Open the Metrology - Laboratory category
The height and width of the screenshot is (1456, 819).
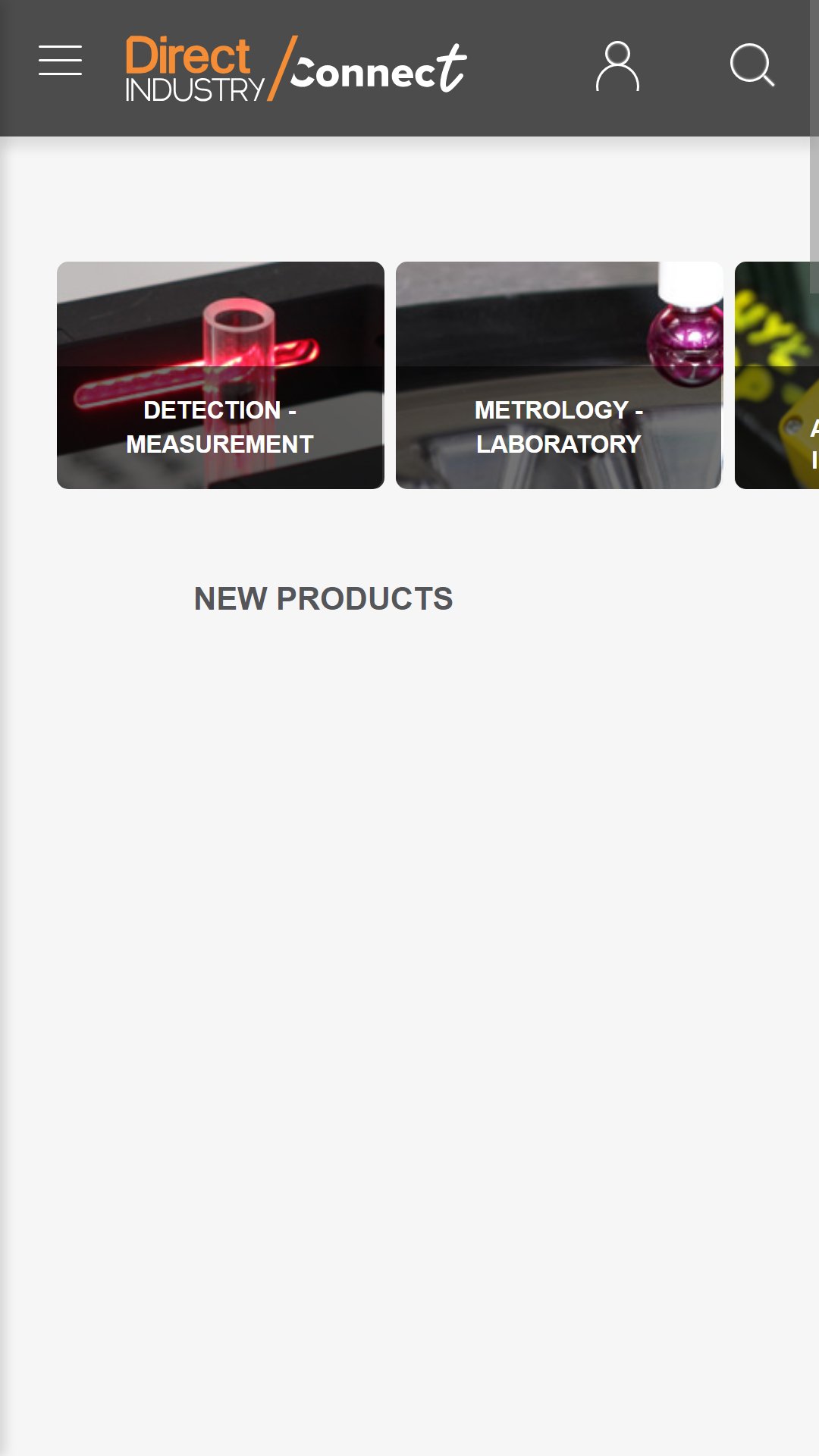point(559,375)
